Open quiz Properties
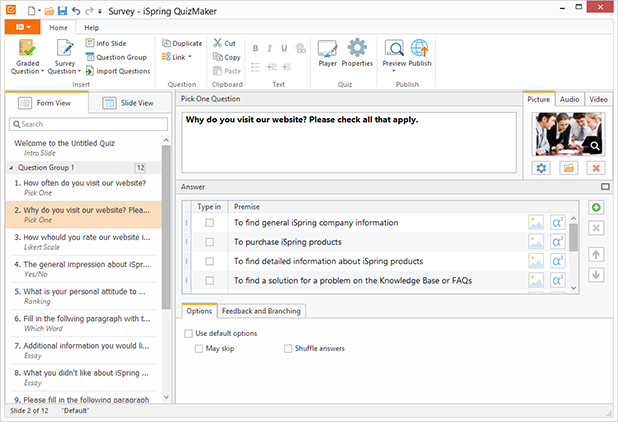The width and height of the screenshot is (618, 422). [357, 53]
